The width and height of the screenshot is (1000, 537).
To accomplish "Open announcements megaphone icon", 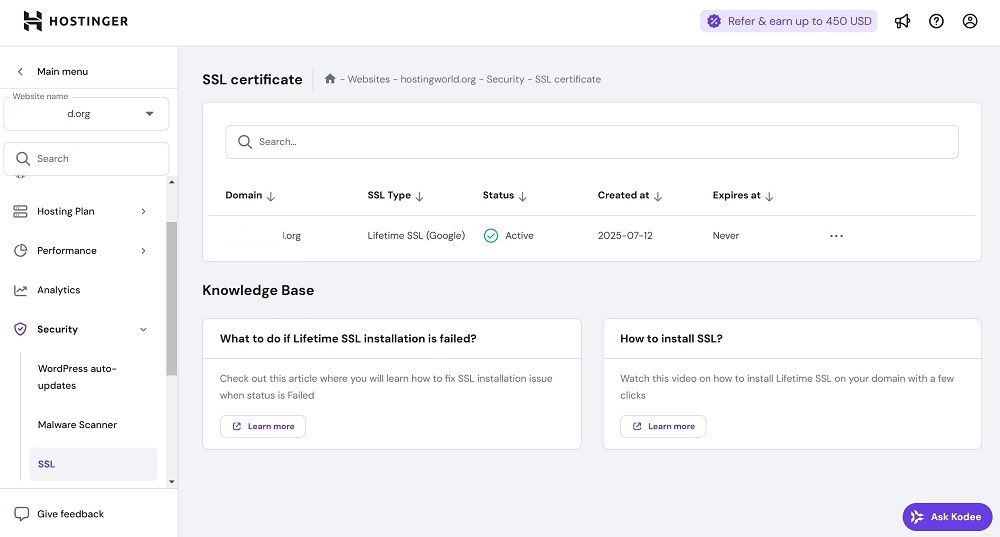I will [902, 21].
